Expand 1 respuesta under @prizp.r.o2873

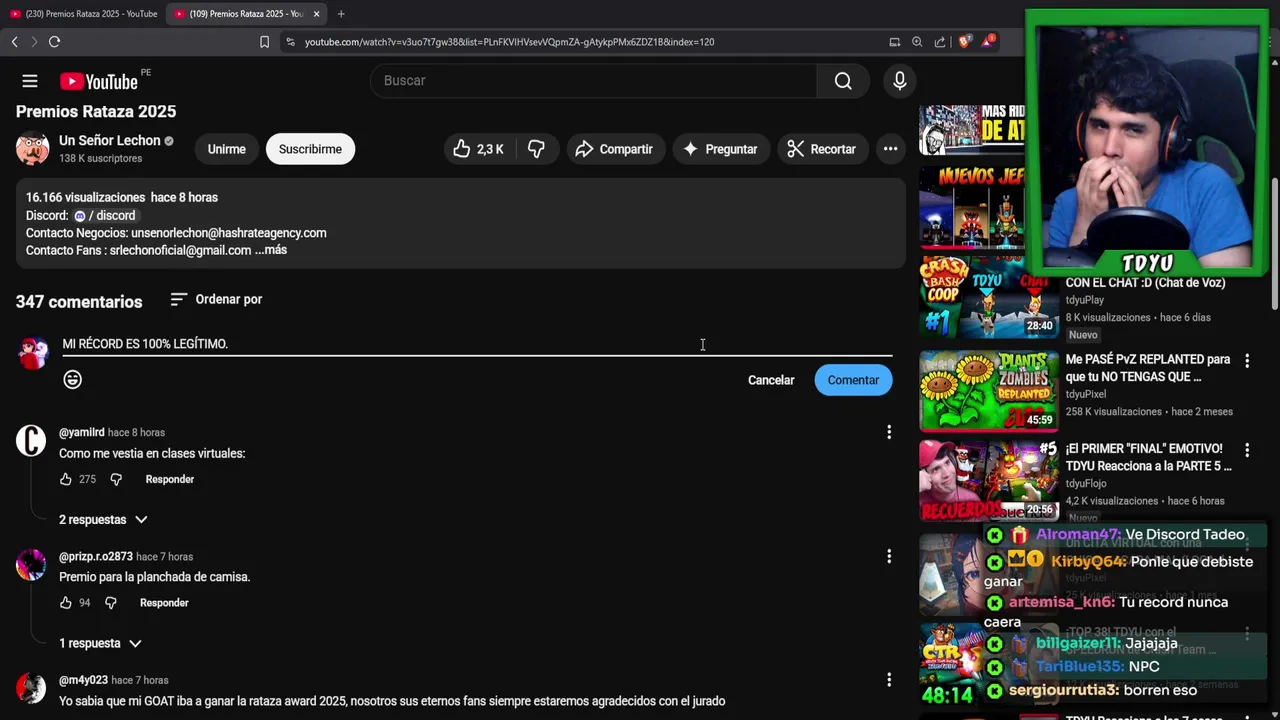click(x=100, y=643)
